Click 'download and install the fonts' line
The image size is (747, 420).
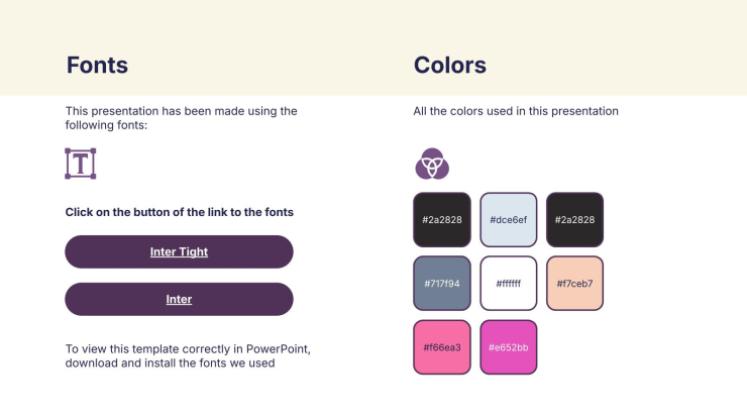[170, 363]
